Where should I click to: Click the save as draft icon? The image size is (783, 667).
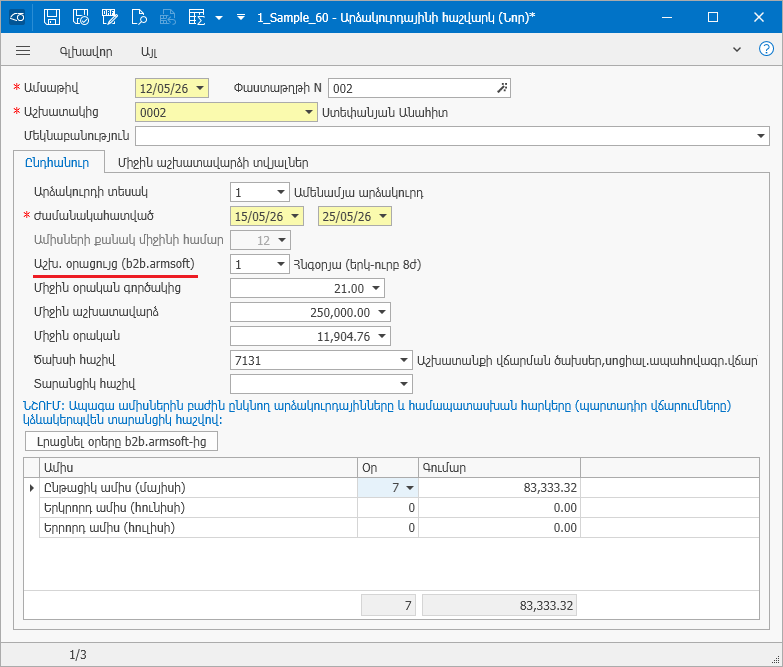(x=109, y=17)
